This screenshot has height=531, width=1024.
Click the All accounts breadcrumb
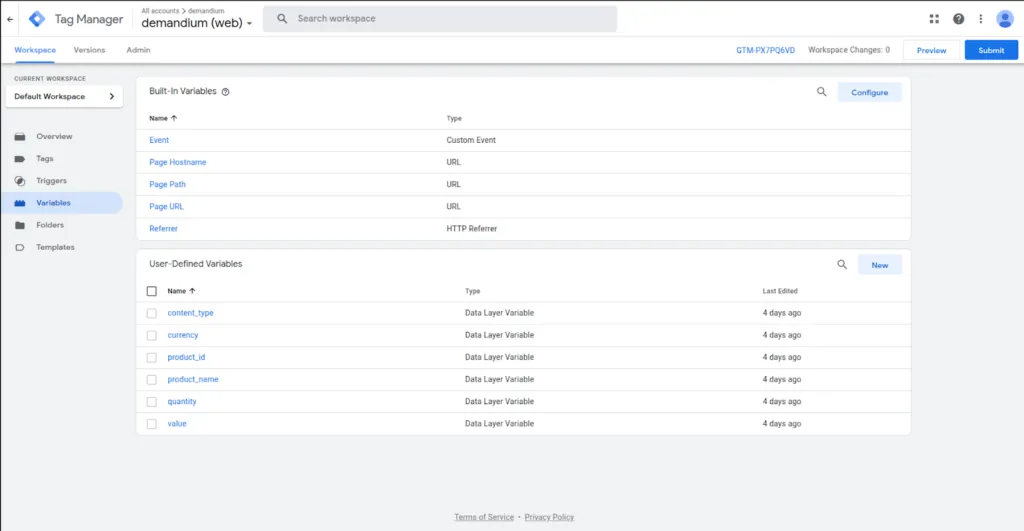160,10
